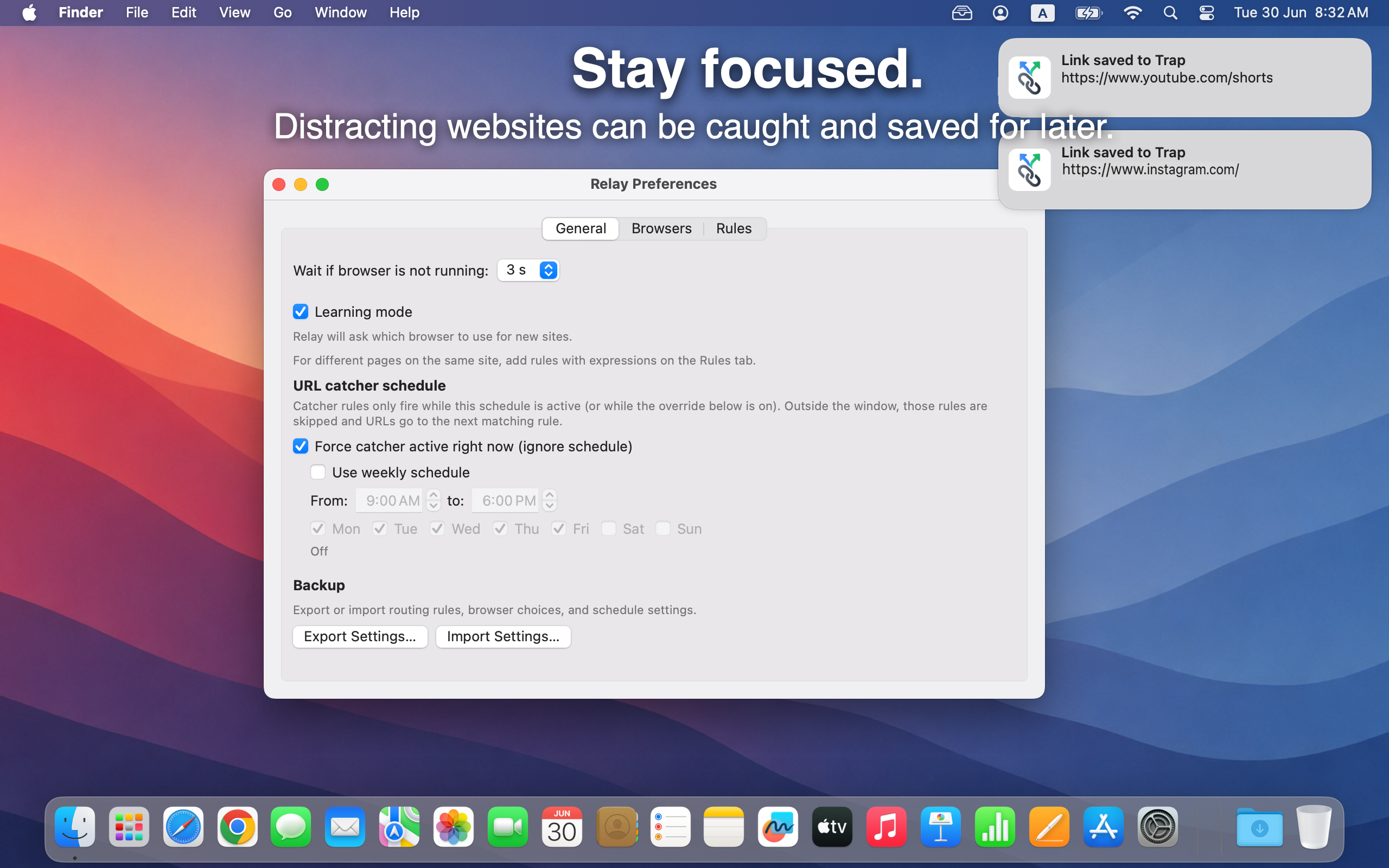
Task: Click the From time stepper arrows
Action: pos(434,500)
